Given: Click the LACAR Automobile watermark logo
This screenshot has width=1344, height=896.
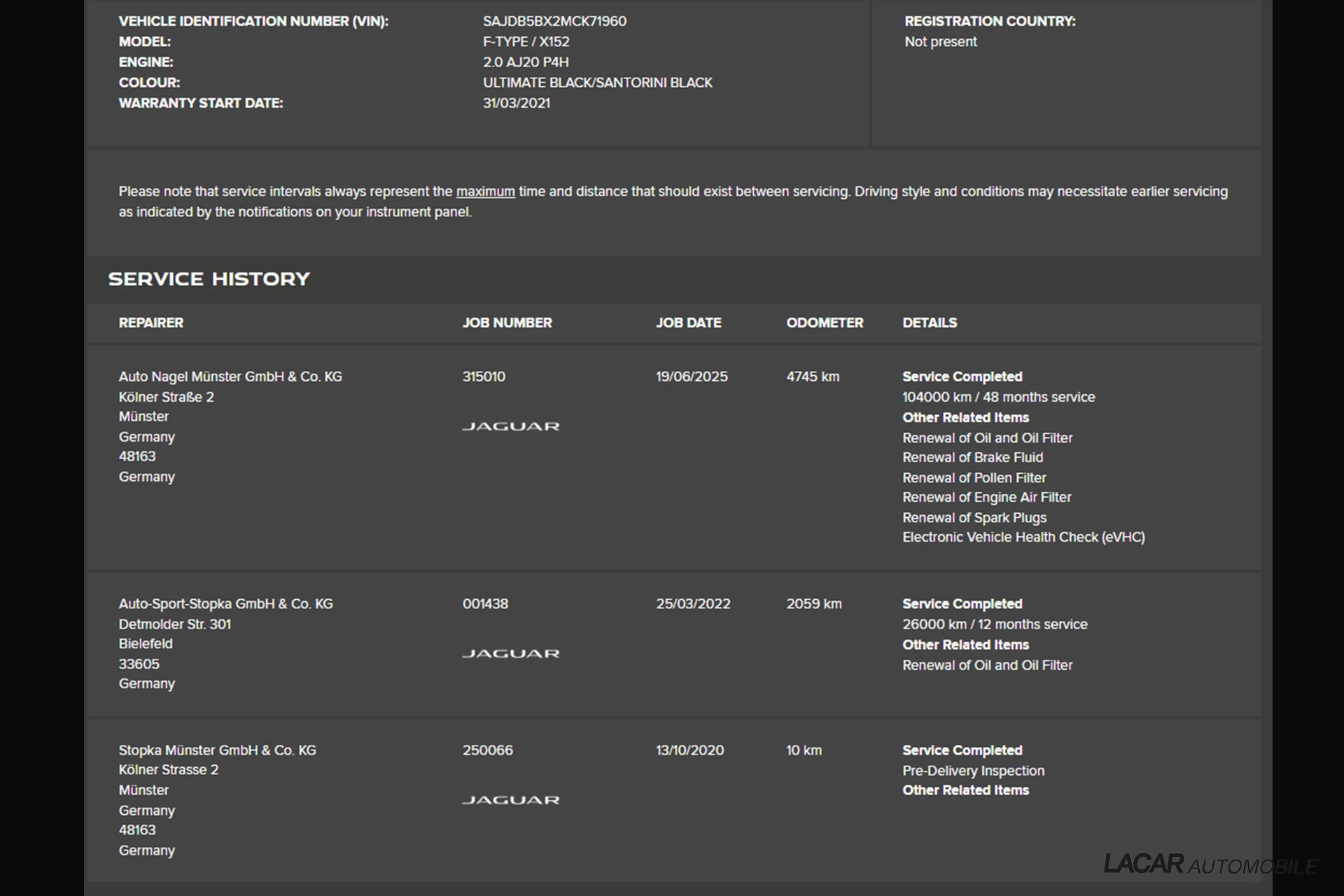Looking at the screenshot, I should [x=1210, y=864].
